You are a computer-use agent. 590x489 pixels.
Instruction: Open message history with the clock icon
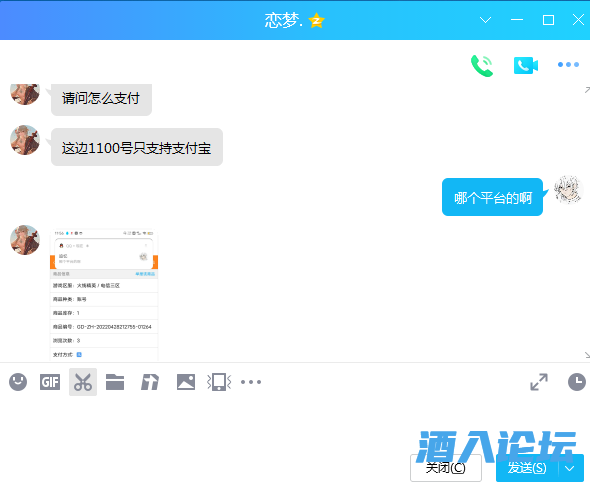(577, 382)
